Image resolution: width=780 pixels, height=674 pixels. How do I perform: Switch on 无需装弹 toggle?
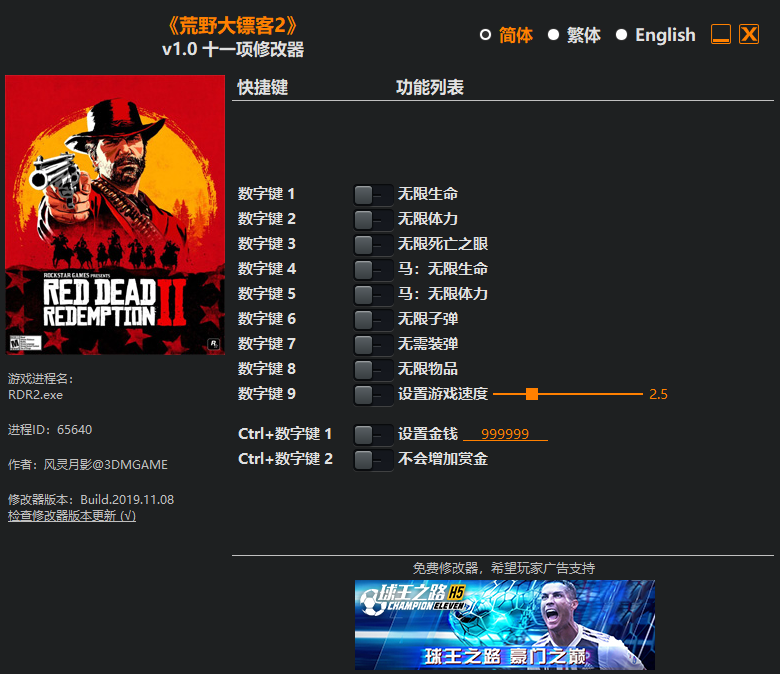click(x=373, y=345)
